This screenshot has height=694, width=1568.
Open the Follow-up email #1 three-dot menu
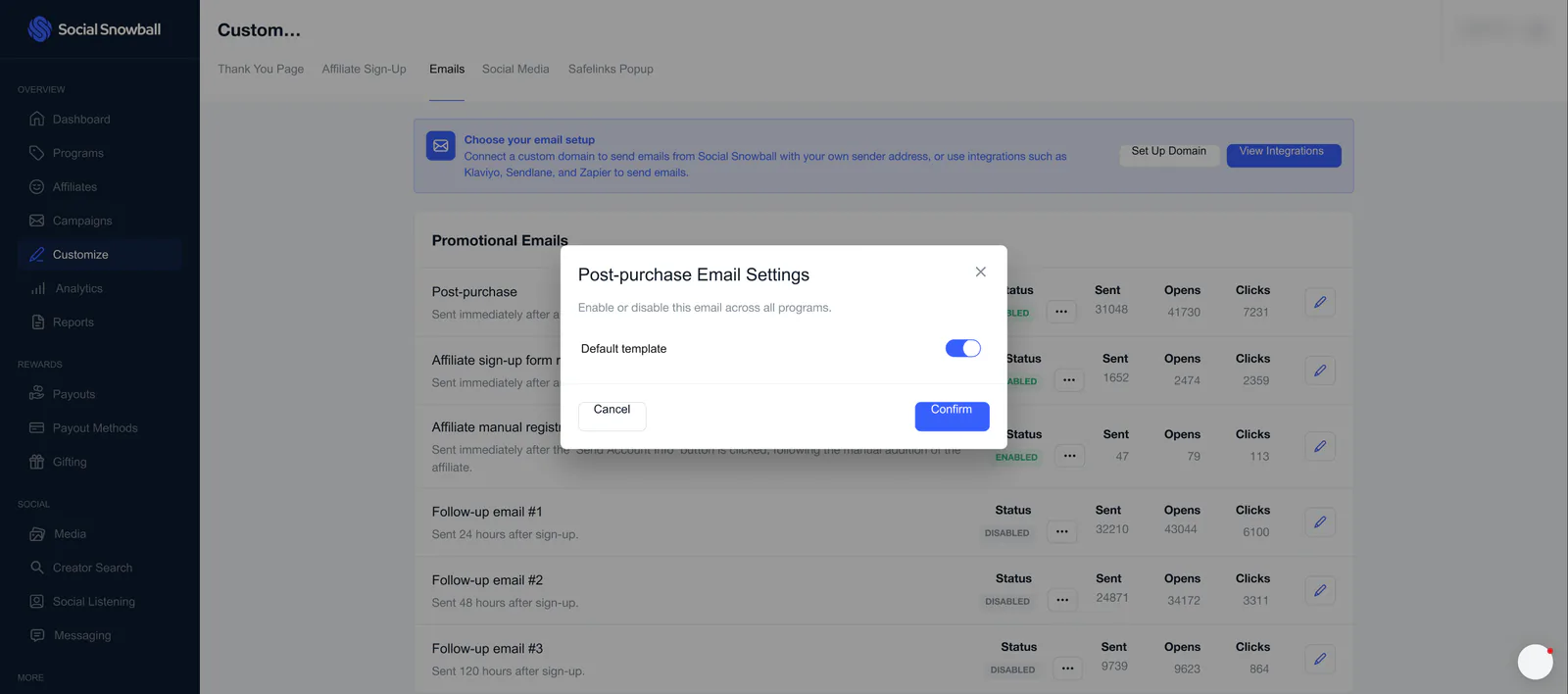(1062, 531)
